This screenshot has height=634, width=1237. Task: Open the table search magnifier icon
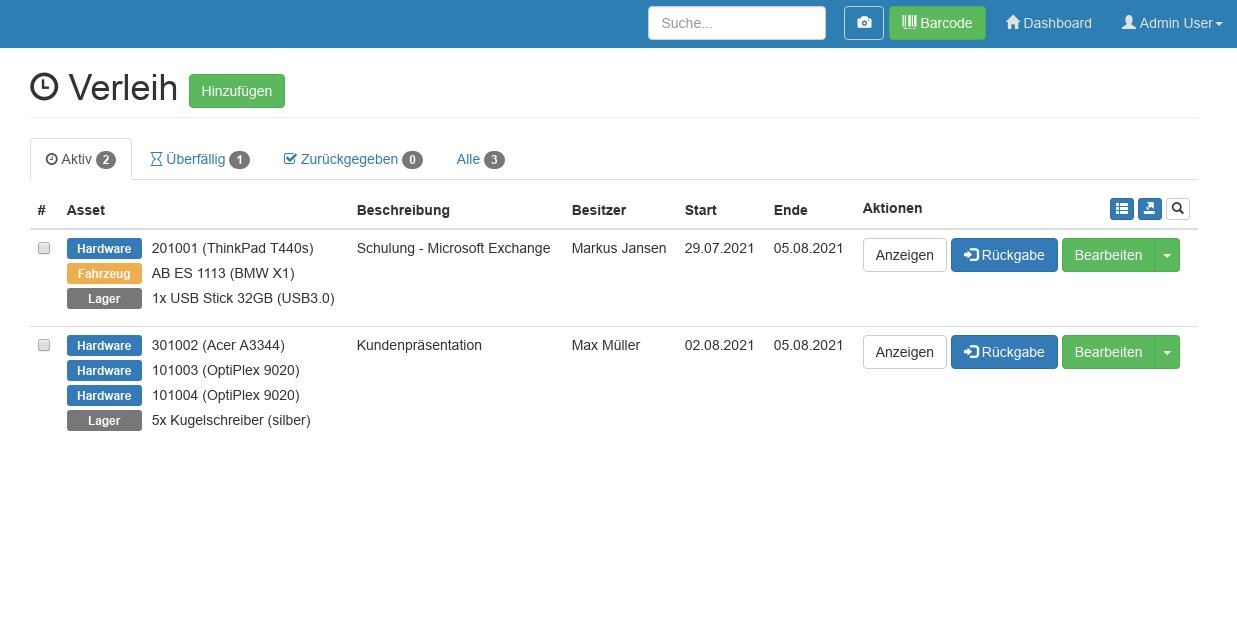pos(1177,208)
